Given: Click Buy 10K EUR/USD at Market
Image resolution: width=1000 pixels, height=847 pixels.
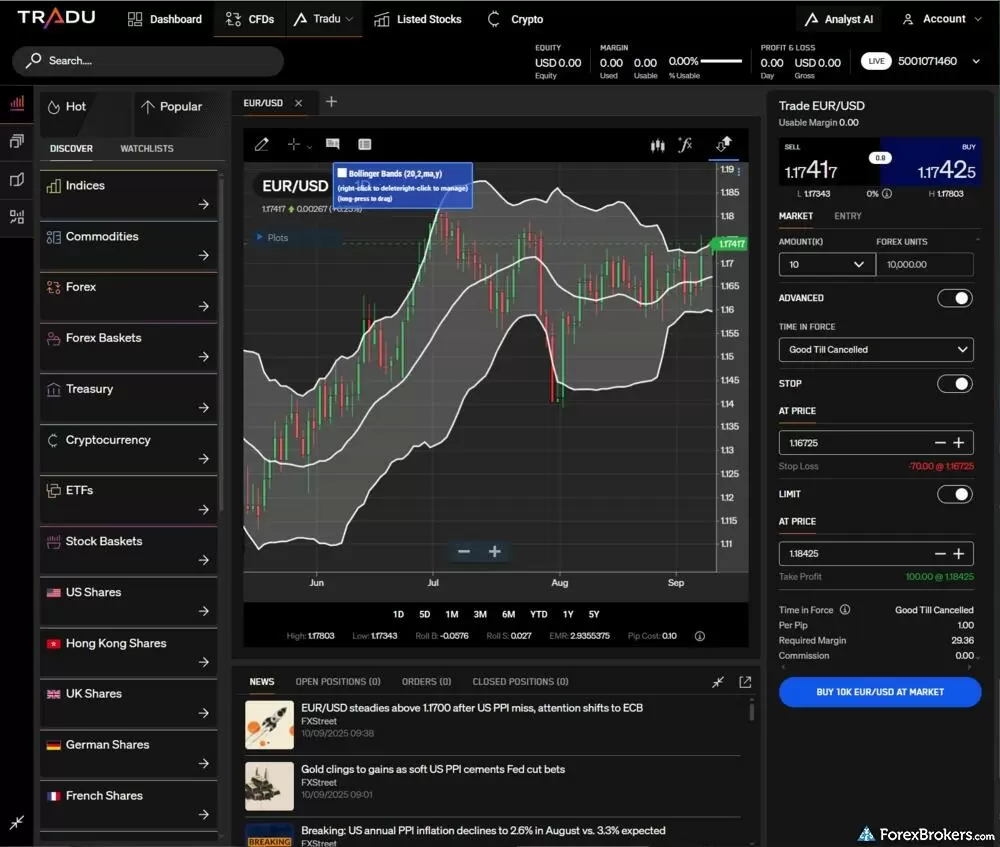Looking at the screenshot, I should pyautogui.click(x=879, y=692).
